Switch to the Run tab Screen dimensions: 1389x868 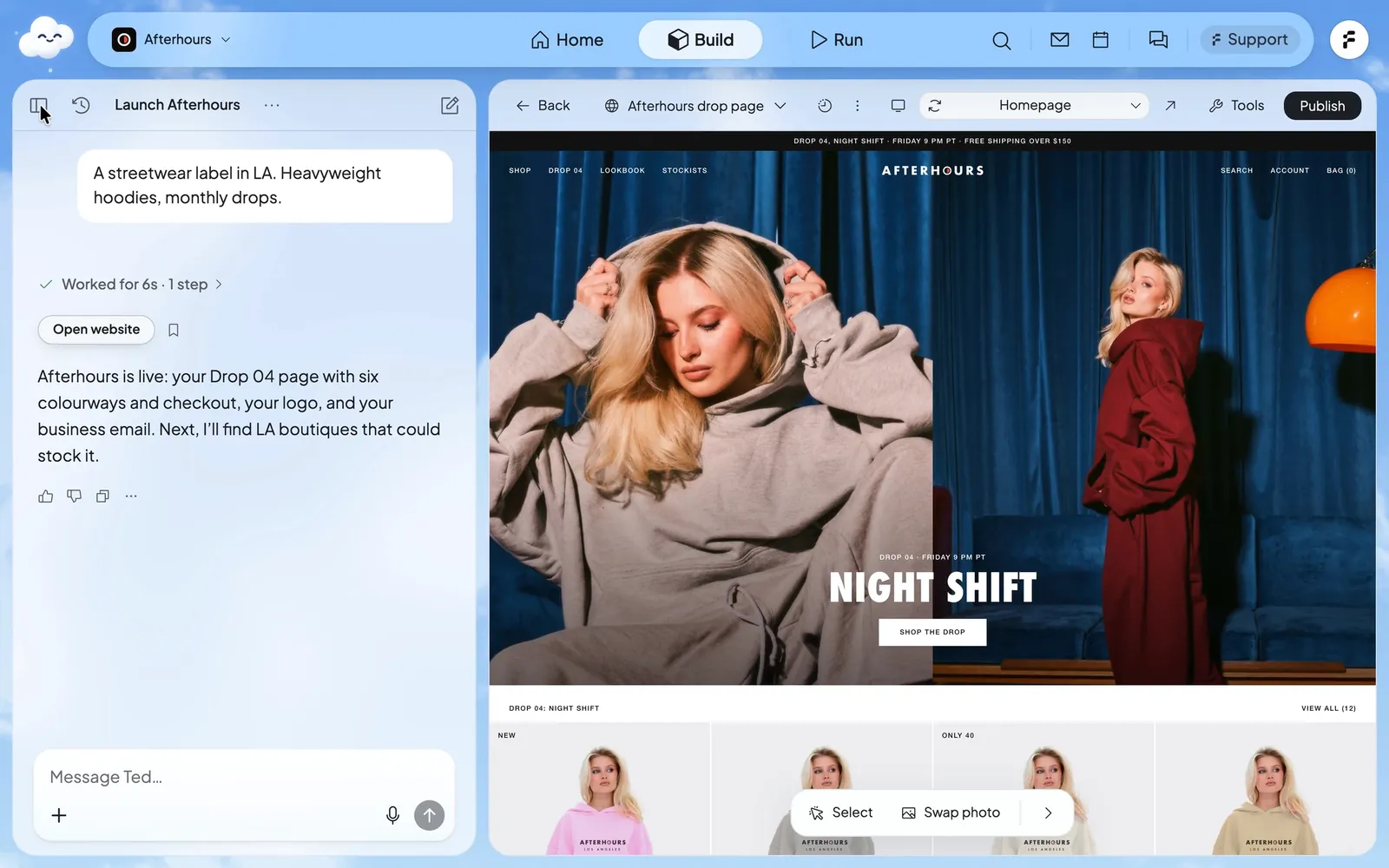(x=836, y=40)
